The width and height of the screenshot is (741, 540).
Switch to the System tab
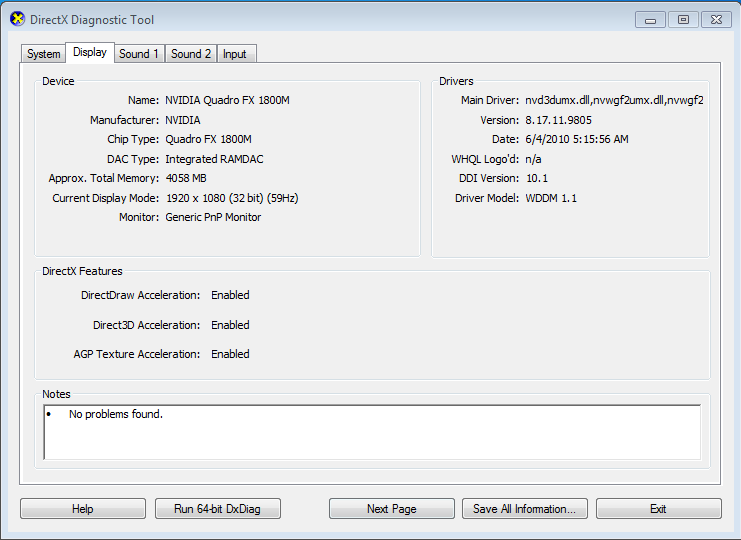(43, 54)
